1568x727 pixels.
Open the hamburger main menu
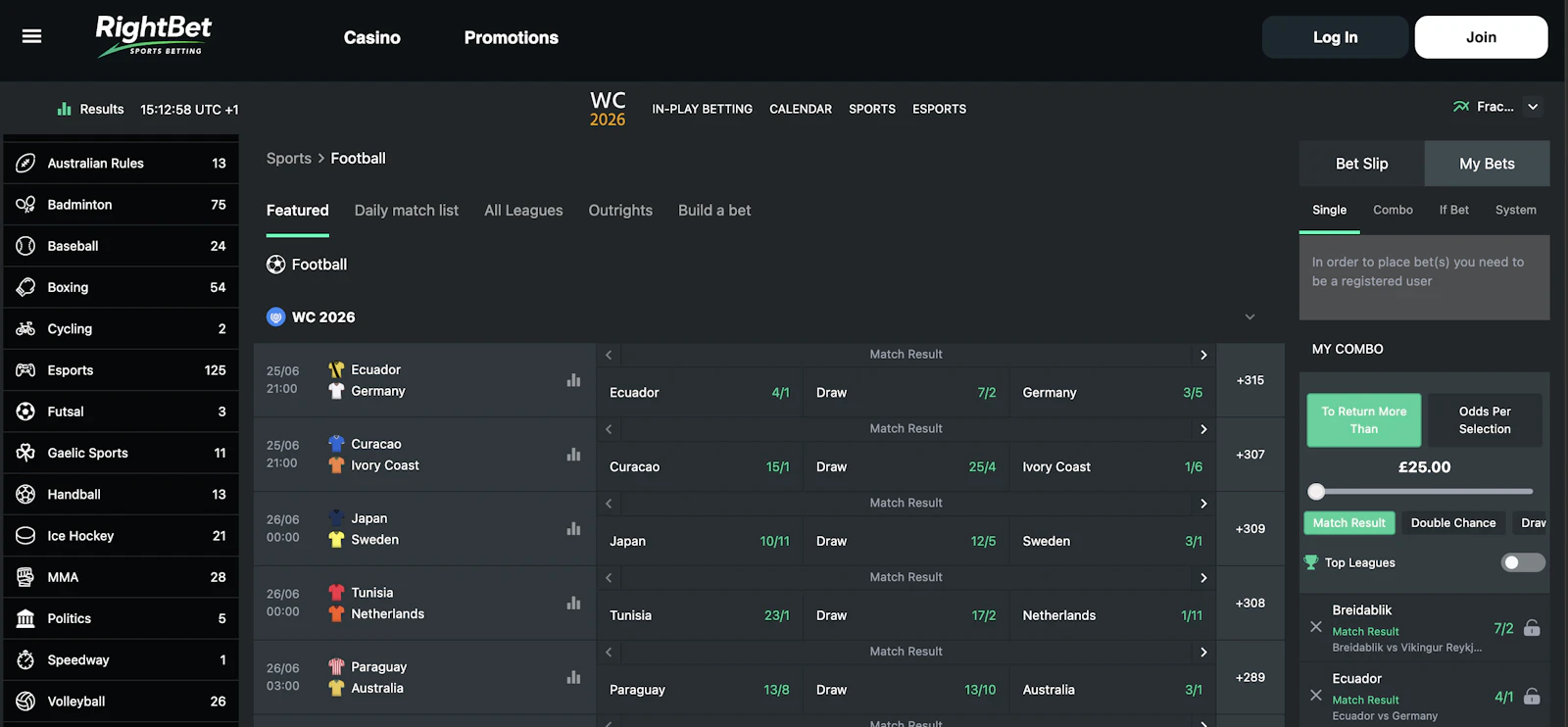point(31,36)
